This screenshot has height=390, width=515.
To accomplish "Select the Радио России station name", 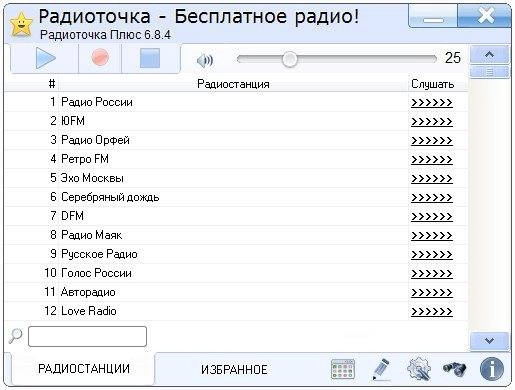I will 97,102.
